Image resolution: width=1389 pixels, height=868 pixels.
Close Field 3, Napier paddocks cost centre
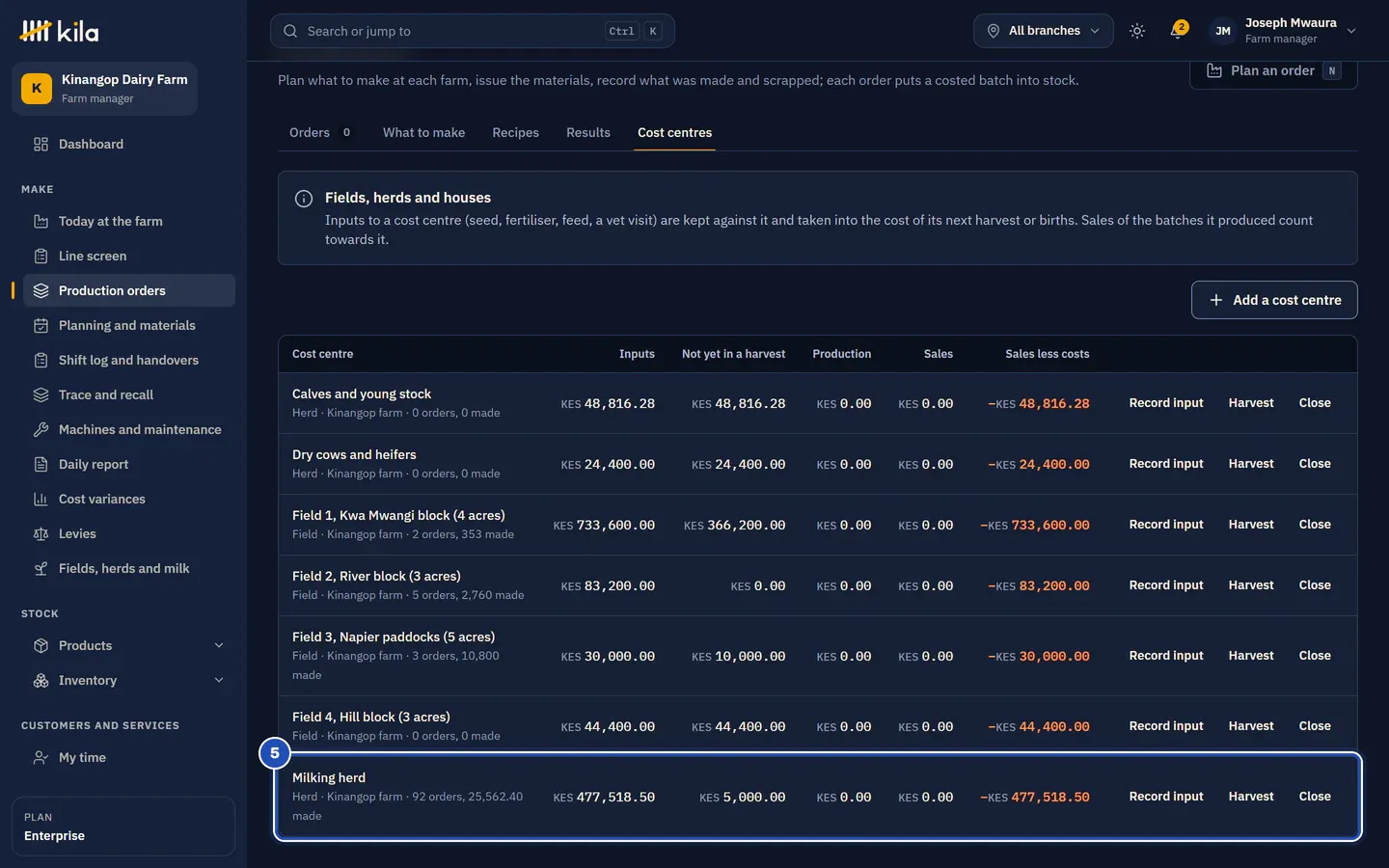coord(1315,656)
